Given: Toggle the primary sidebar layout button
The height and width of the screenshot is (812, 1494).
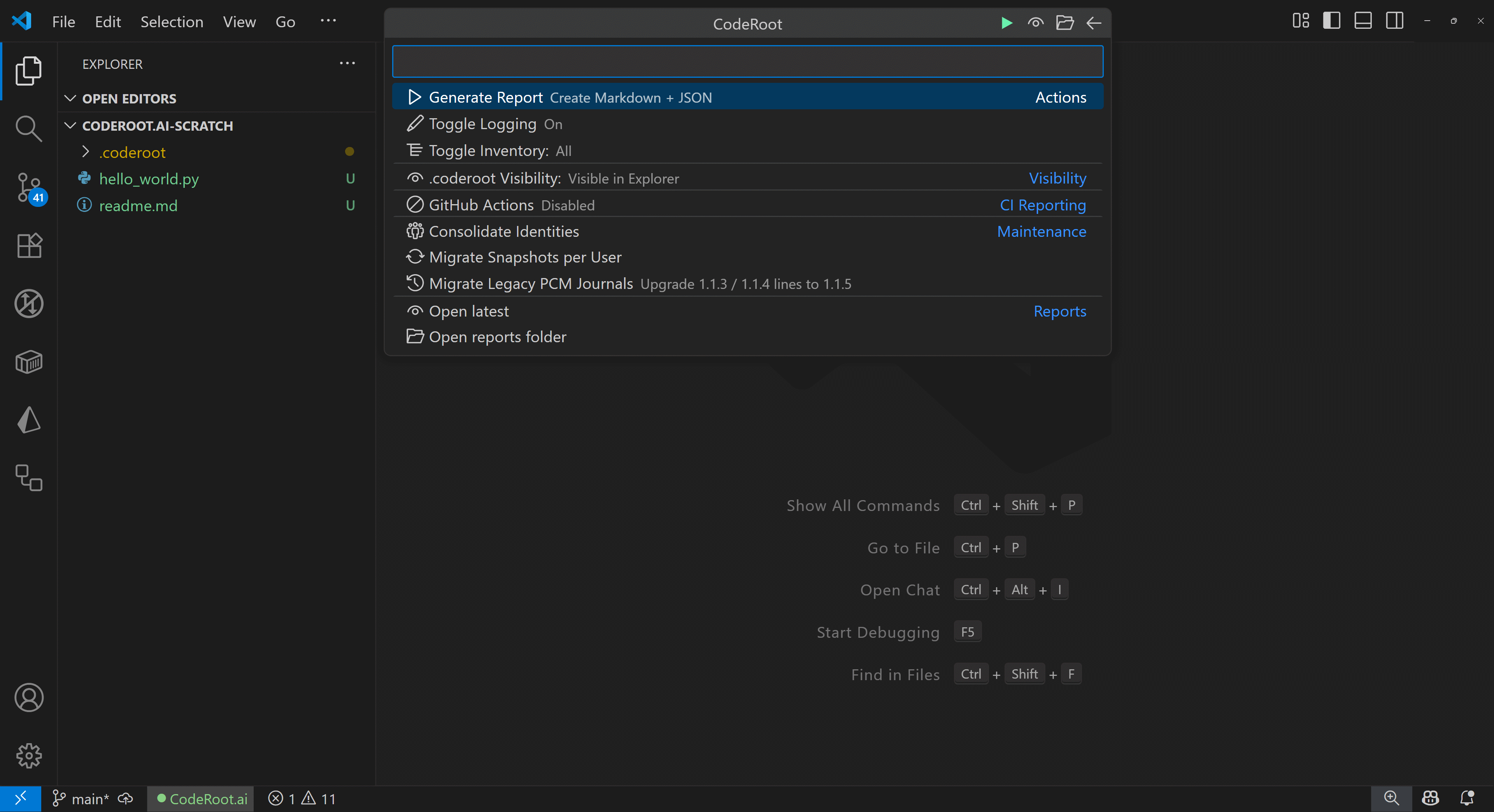Looking at the screenshot, I should [x=1331, y=21].
